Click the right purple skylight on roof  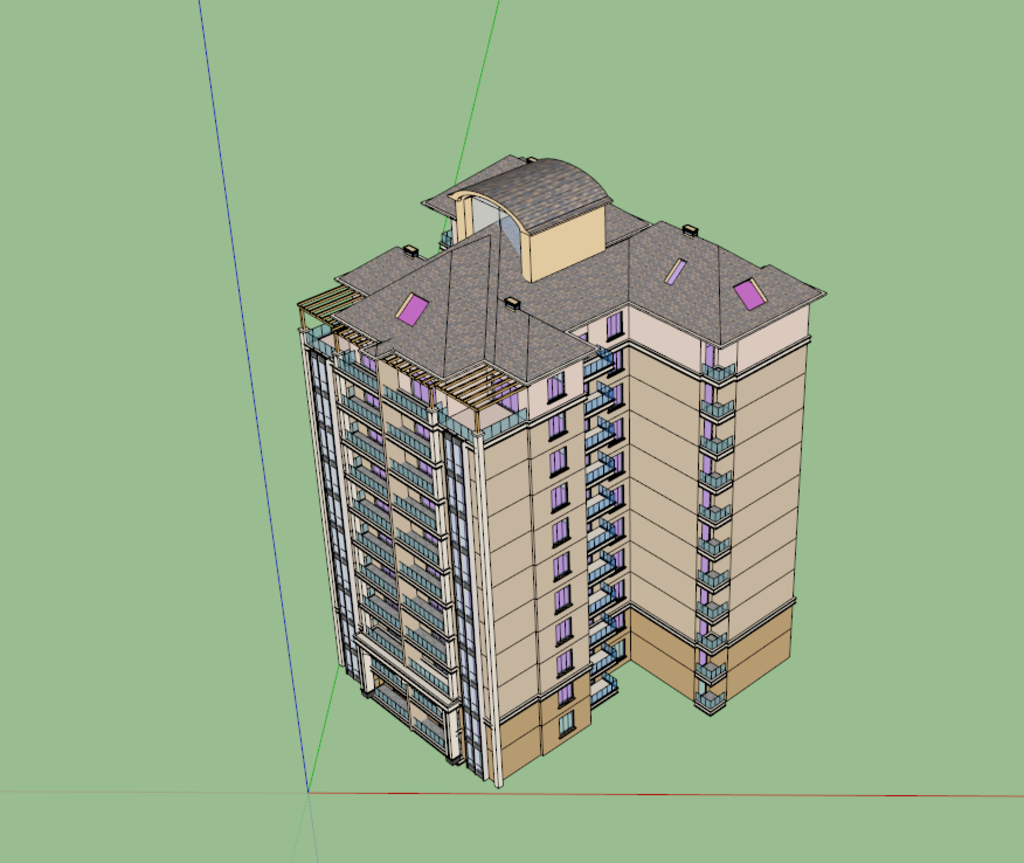point(749,293)
